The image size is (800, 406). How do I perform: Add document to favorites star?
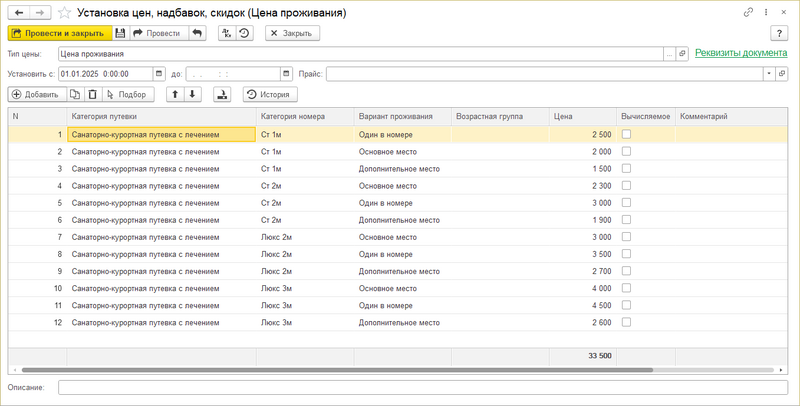coord(64,13)
